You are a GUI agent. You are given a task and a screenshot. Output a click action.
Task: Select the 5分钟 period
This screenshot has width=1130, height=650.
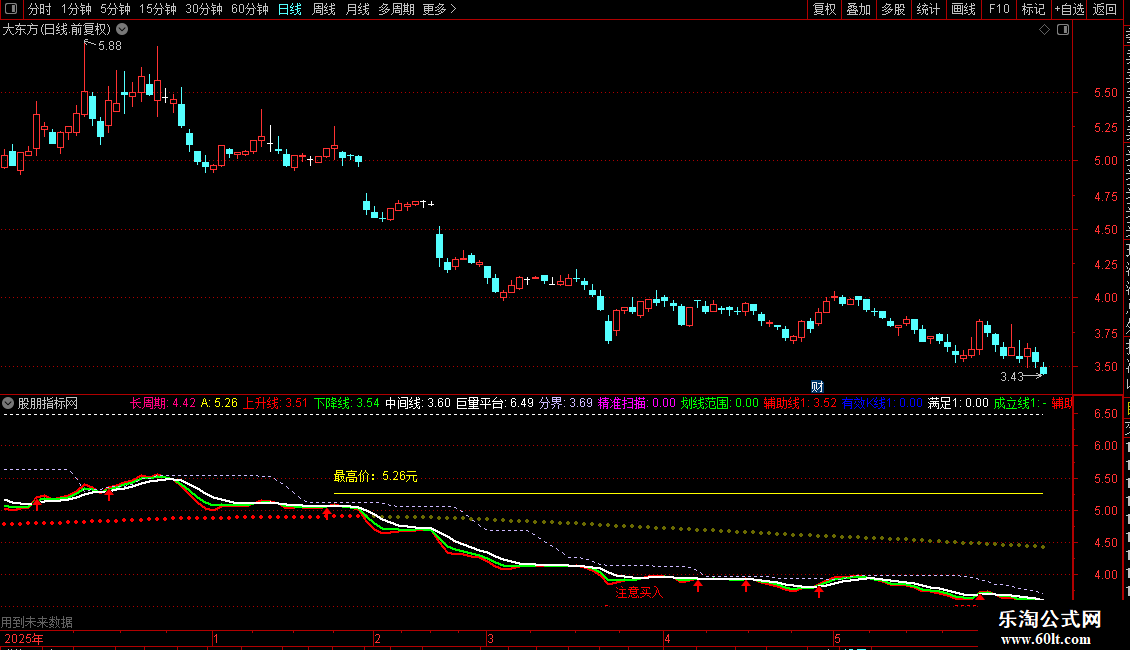(x=115, y=9)
